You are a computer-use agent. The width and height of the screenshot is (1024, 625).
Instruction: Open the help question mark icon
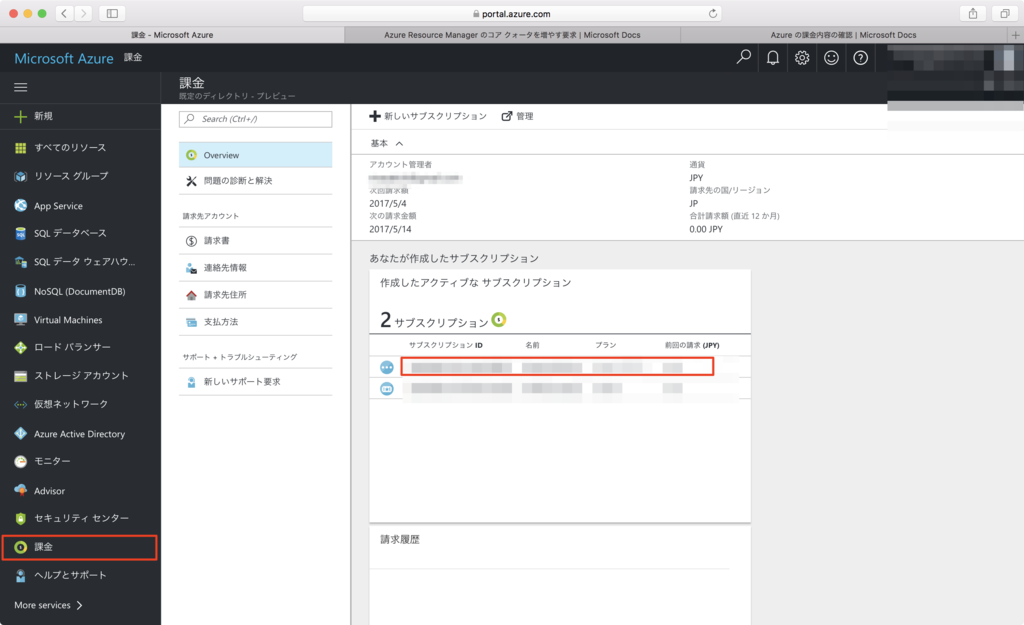860,58
